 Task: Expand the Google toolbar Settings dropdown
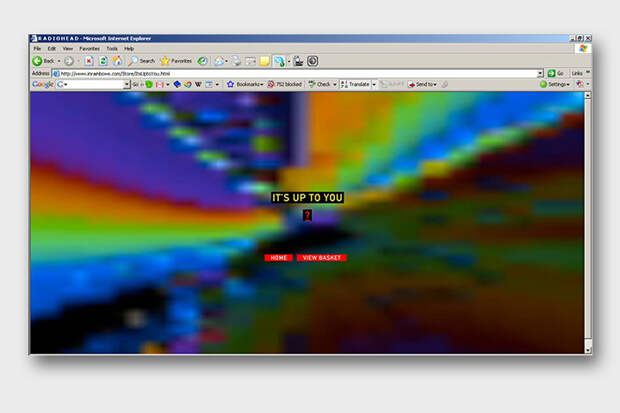[556, 85]
